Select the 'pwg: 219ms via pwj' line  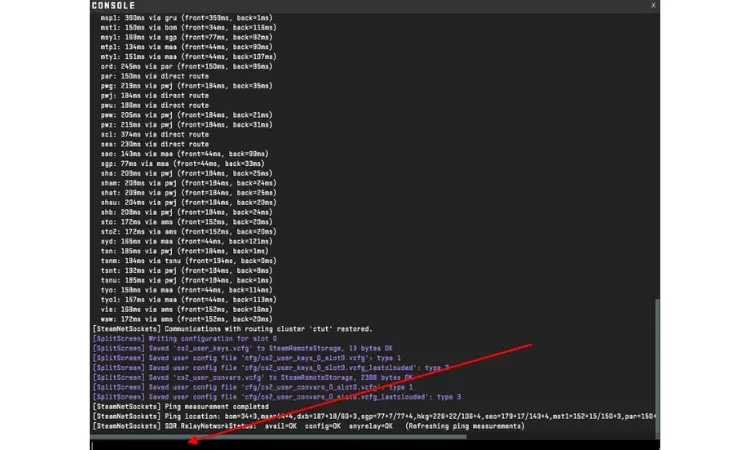pyautogui.click(x=187, y=86)
